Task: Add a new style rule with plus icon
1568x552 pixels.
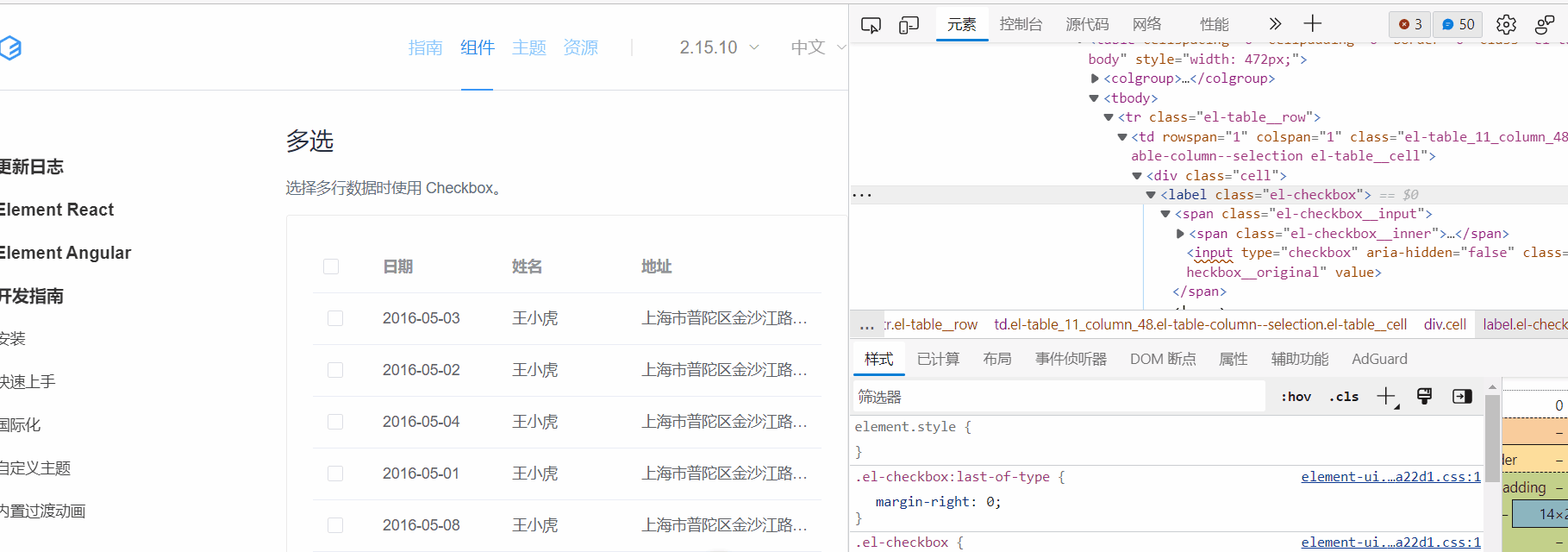Action: (x=1387, y=397)
